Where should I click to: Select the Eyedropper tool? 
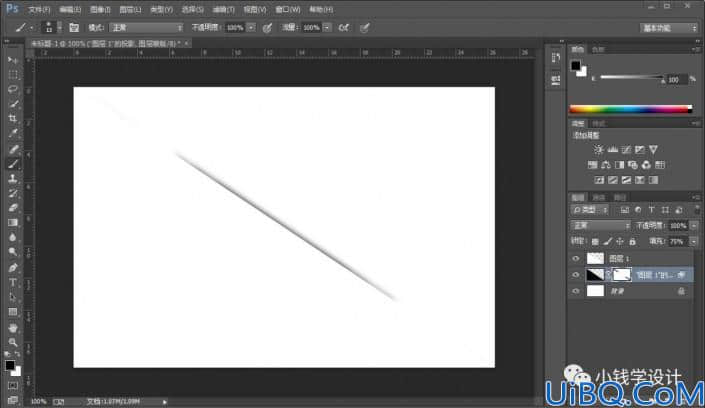pyautogui.click(x=13, y=133)
